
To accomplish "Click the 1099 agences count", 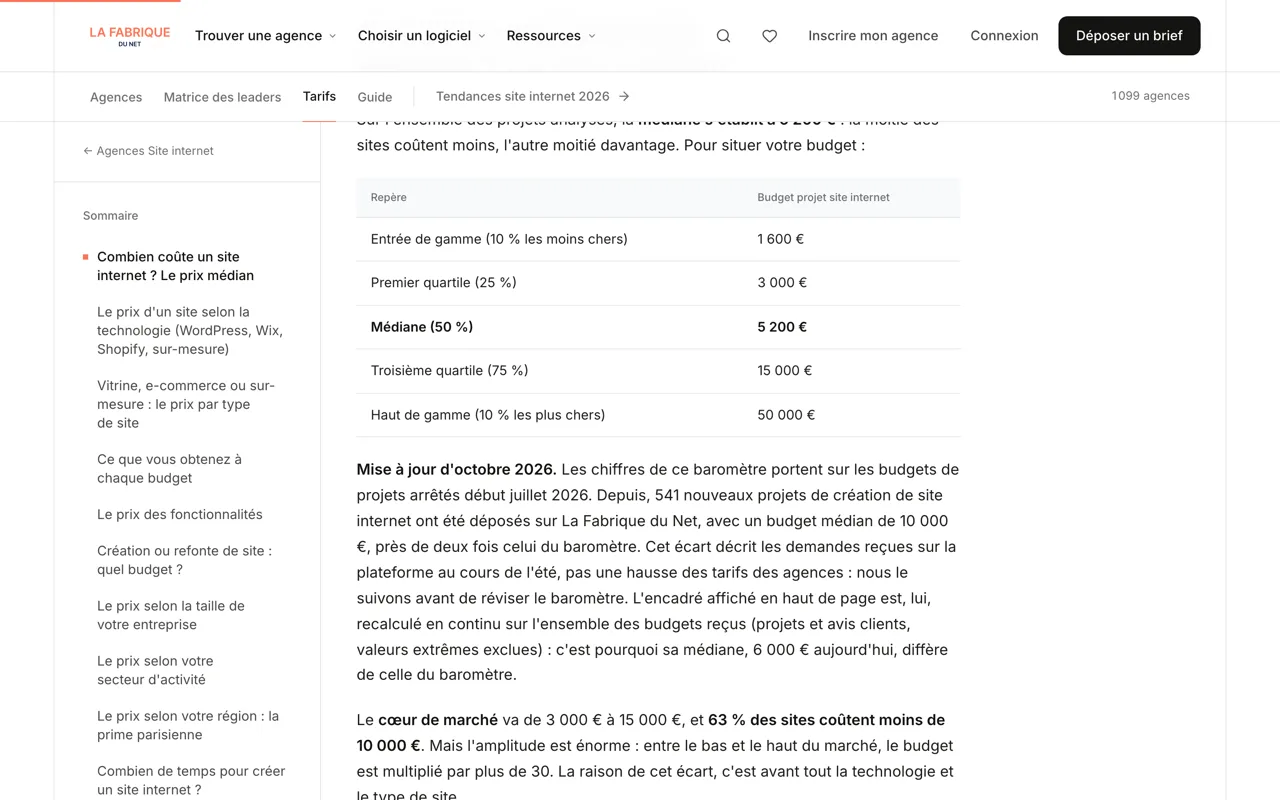I will (1150, 96).
